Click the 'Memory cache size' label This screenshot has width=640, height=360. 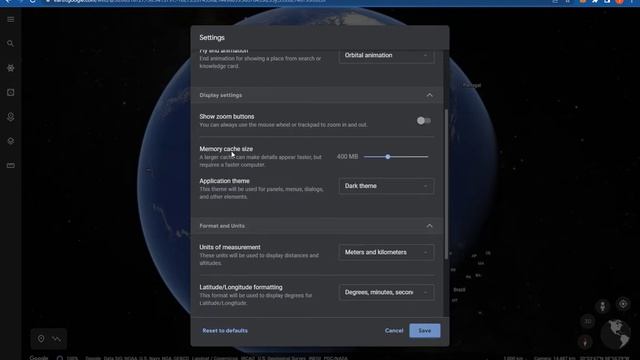[226, 149]
